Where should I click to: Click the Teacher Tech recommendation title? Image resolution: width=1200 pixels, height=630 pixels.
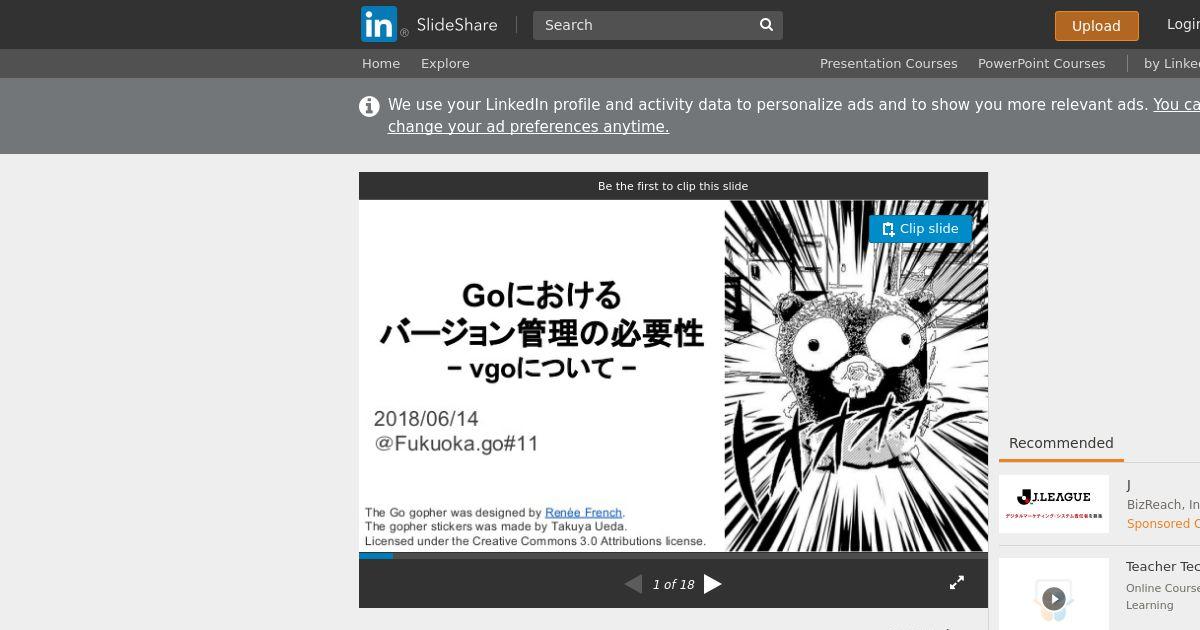pyautogui.click(x=1163, y=567)
